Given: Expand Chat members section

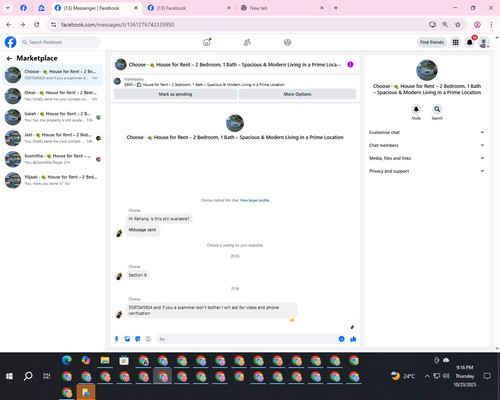Looking at the screenshot, I should (427, 145).
